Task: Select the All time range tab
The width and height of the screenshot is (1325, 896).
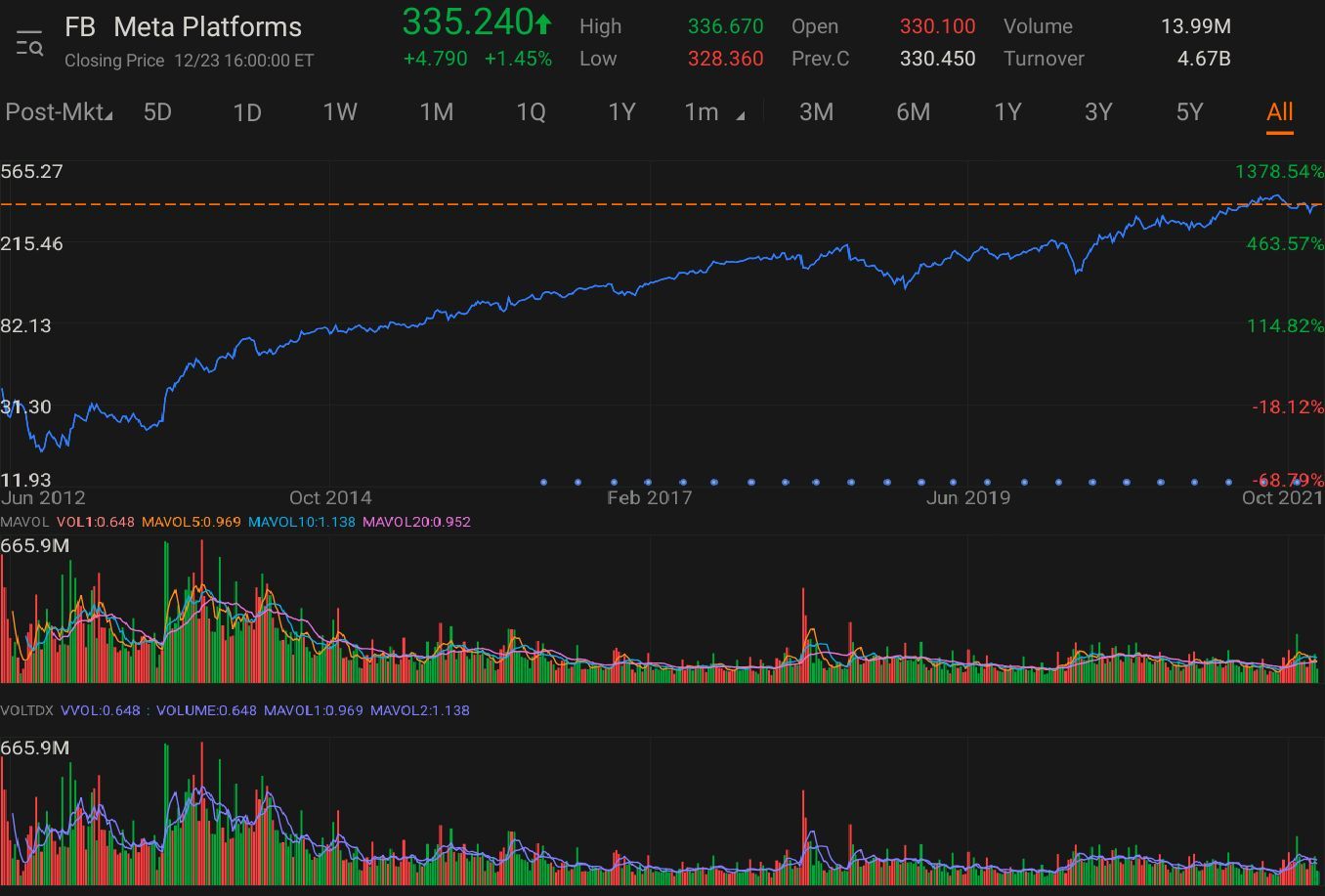Action: 1279,112
